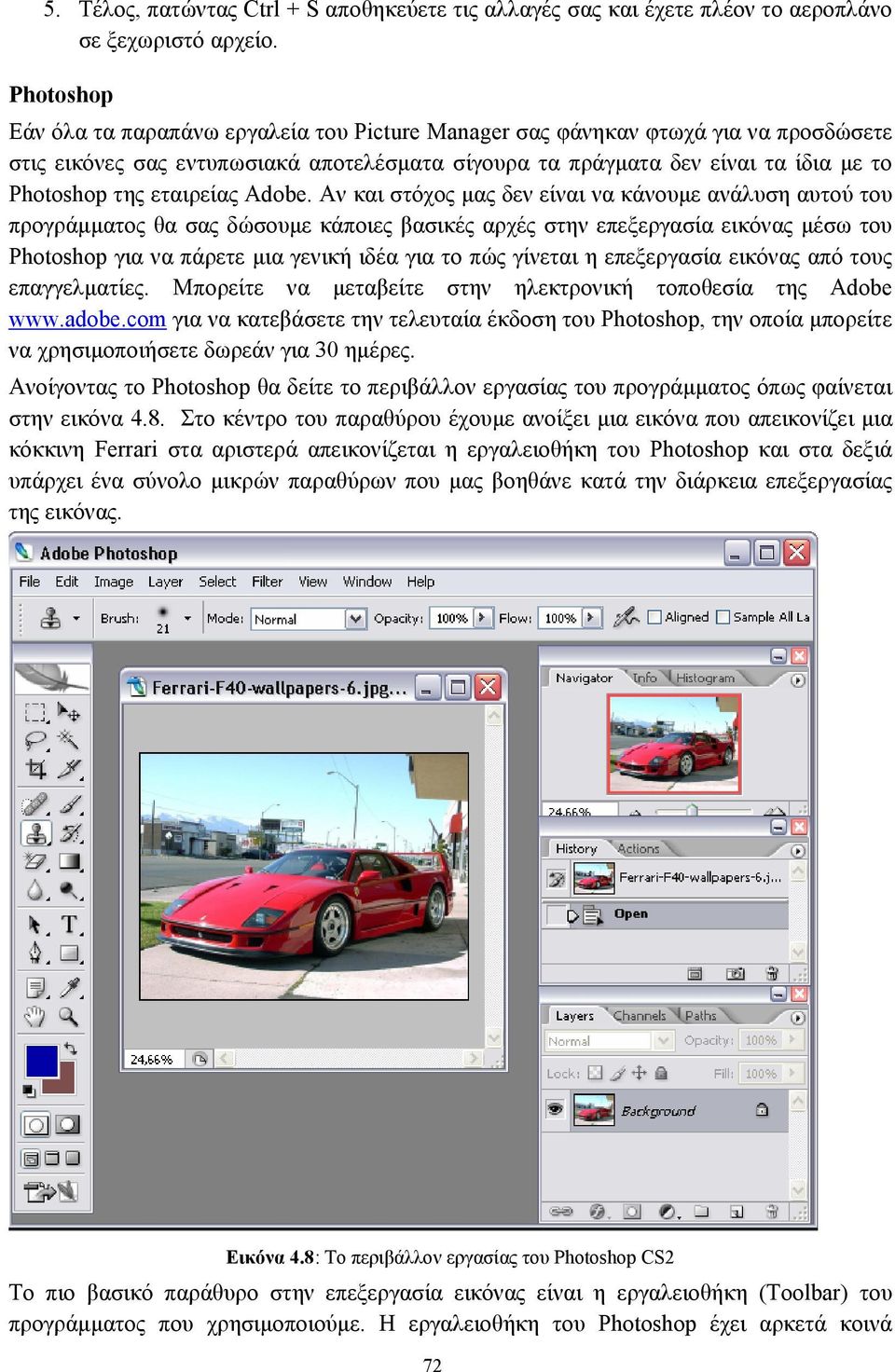Viewport: 895px width, 1372px height.
Task: Select the Slice tool
Action: coord(69,769)
